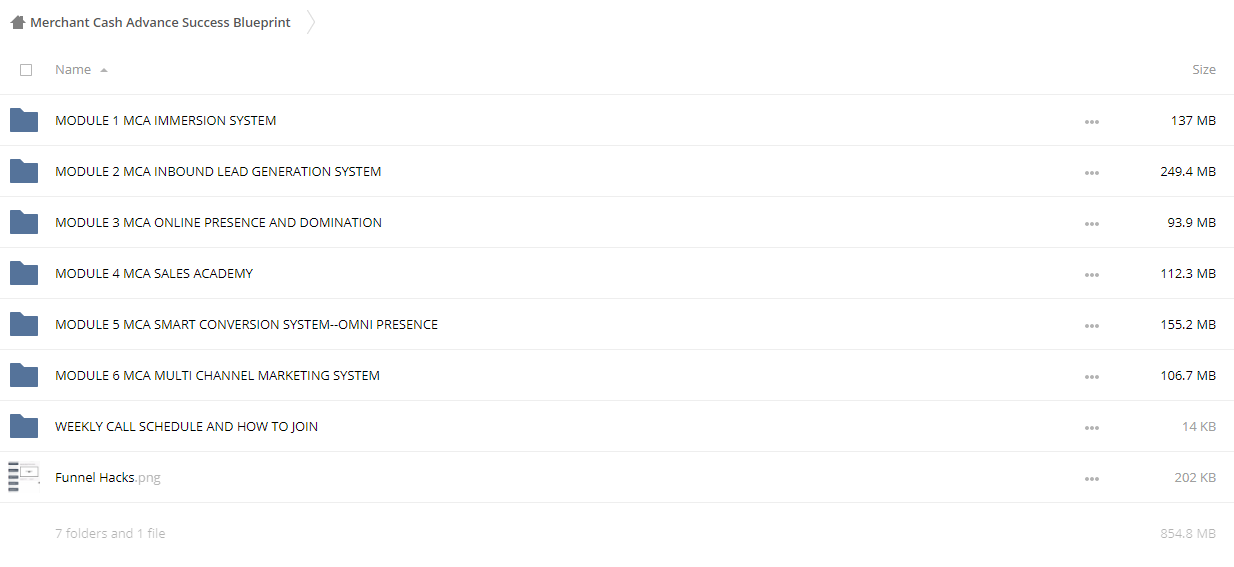Viewport: 1234px width, 567px height.
Task: Open the more-actions menu for Funnel Hacks.png
Action: click(x=1091, y=478)
